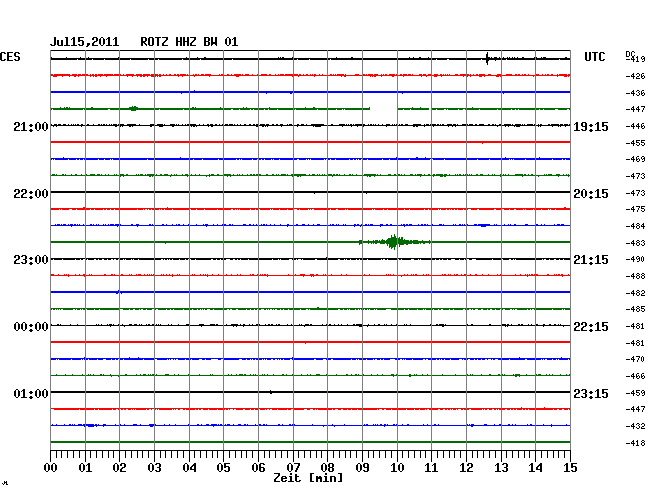Click the DC offset value -459
The height and width of the screenshot is (494, 650).
pos(635,393)
